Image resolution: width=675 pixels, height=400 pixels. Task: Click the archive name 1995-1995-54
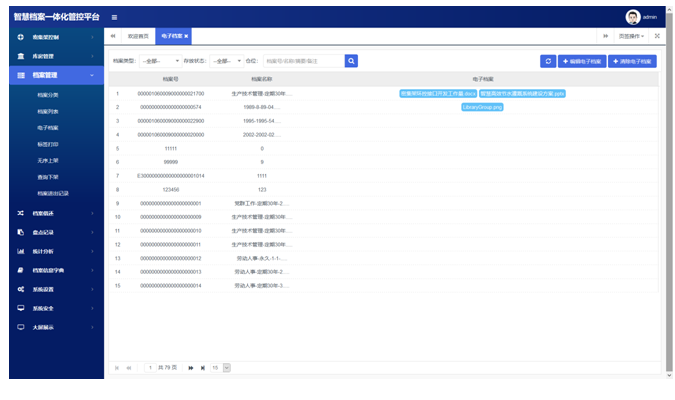tap(261, 121)
